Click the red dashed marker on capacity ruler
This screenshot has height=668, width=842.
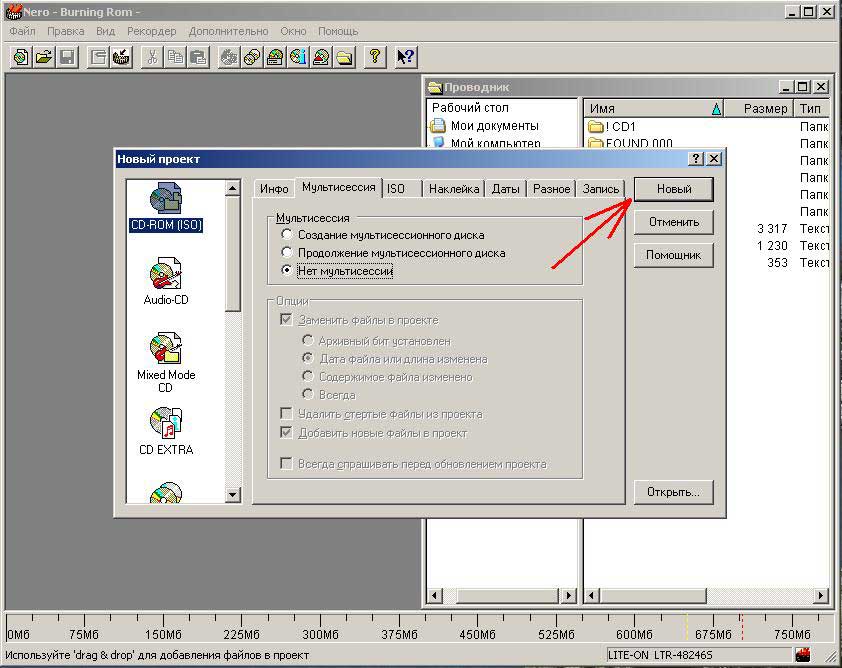(x=742, y=626)
